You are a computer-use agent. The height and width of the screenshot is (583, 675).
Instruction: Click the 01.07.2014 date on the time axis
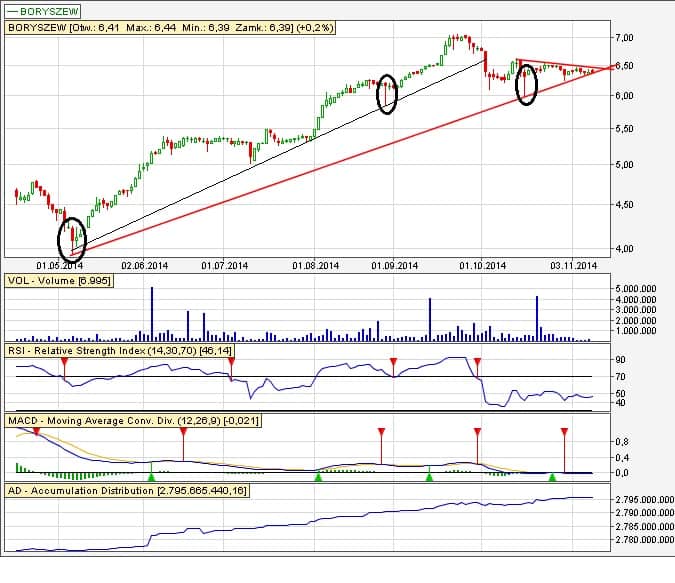tap(224, 266)
